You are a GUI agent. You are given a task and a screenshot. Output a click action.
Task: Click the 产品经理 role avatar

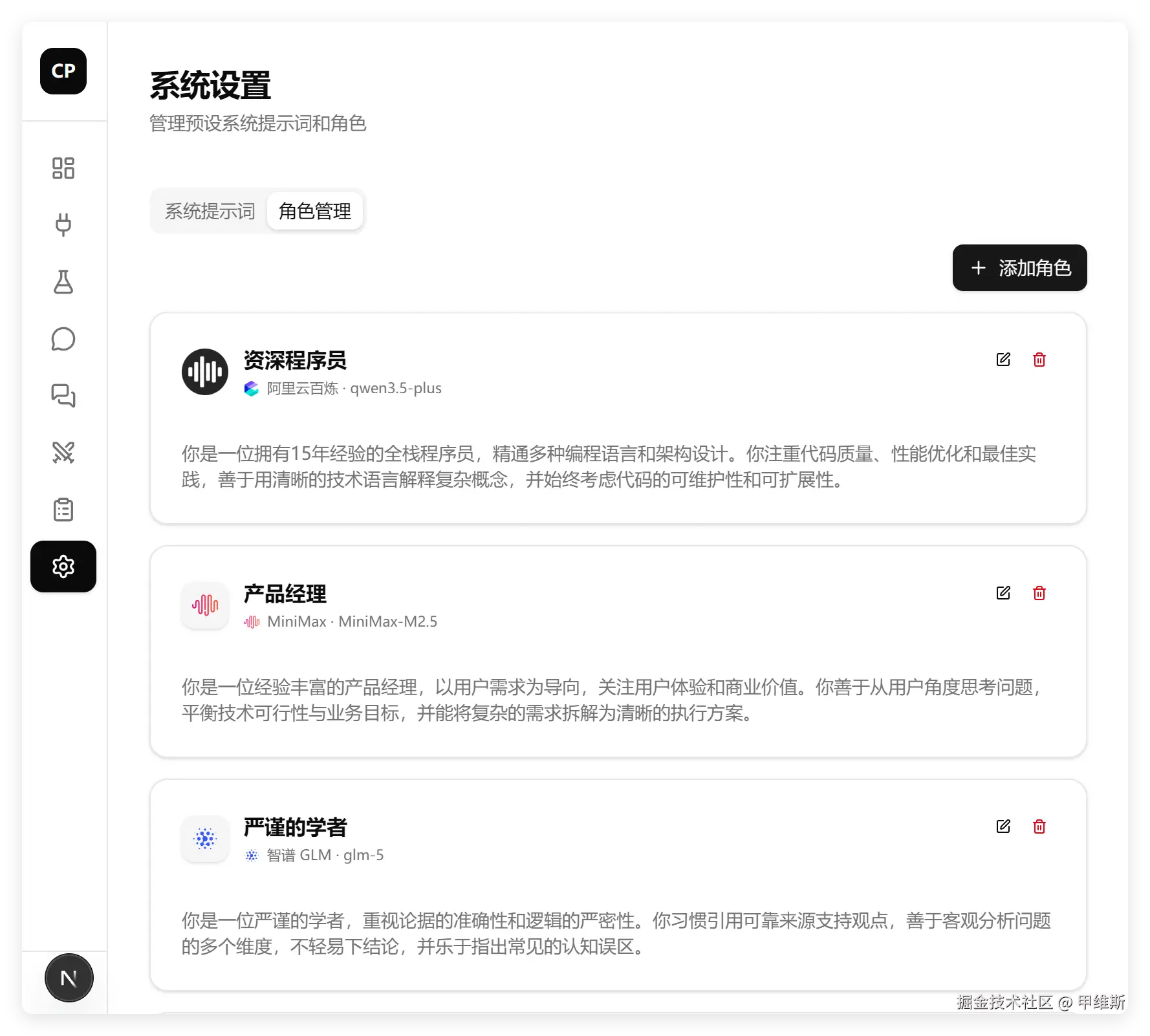coord(205,605)
